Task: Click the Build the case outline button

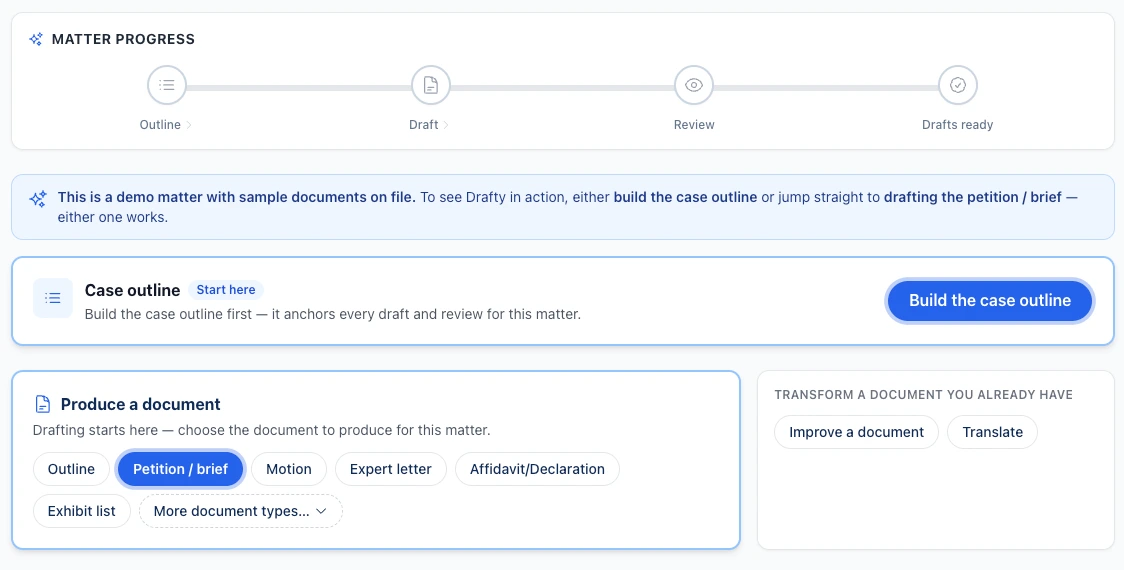Action: (990, 300)
